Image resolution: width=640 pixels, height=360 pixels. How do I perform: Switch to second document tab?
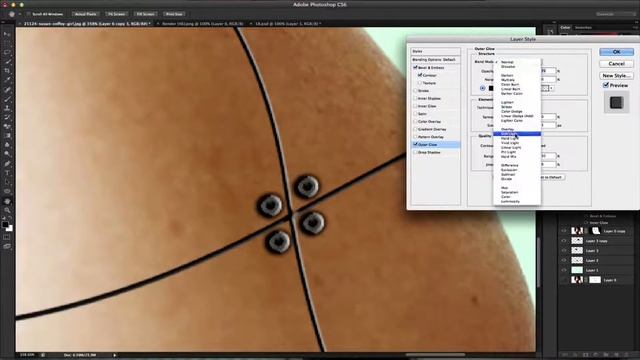pos(202,24)
